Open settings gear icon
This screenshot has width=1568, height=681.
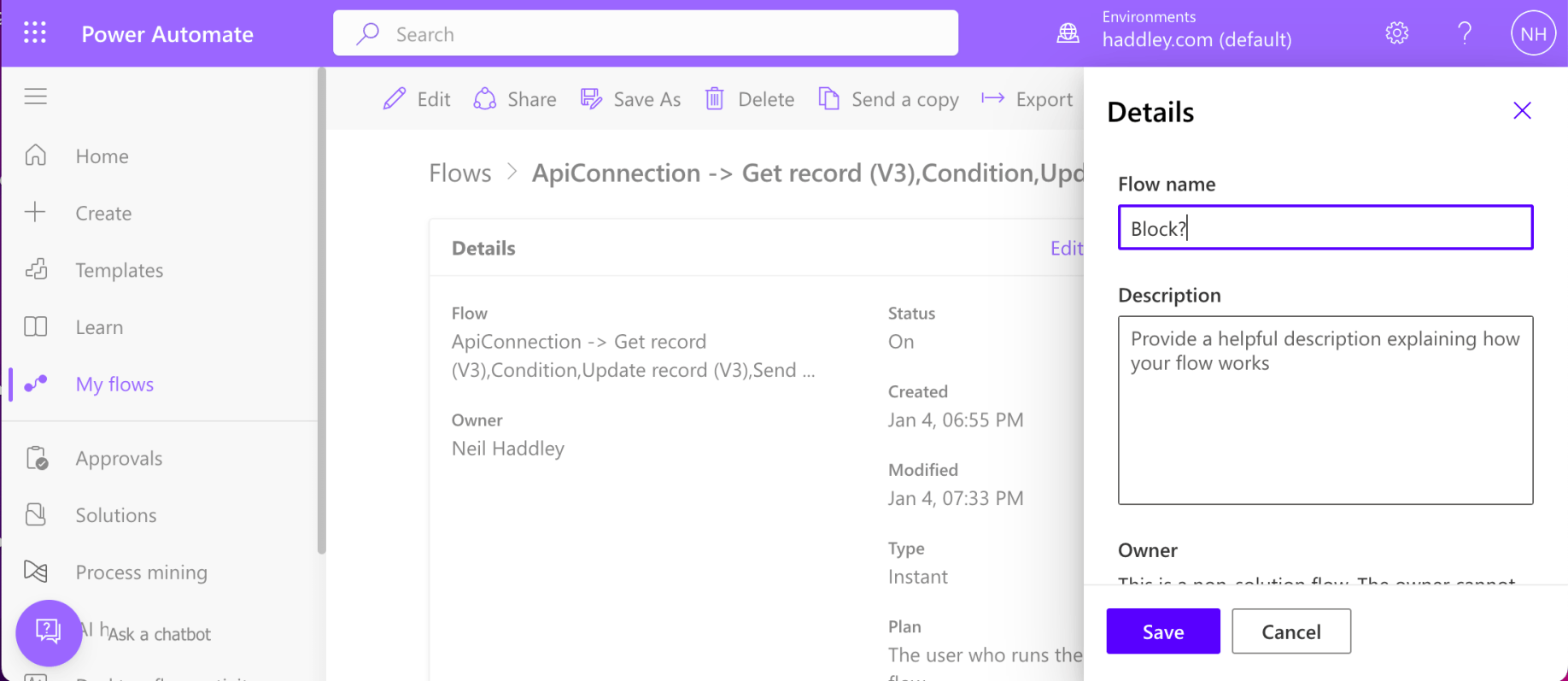[x=1396, y=33]
